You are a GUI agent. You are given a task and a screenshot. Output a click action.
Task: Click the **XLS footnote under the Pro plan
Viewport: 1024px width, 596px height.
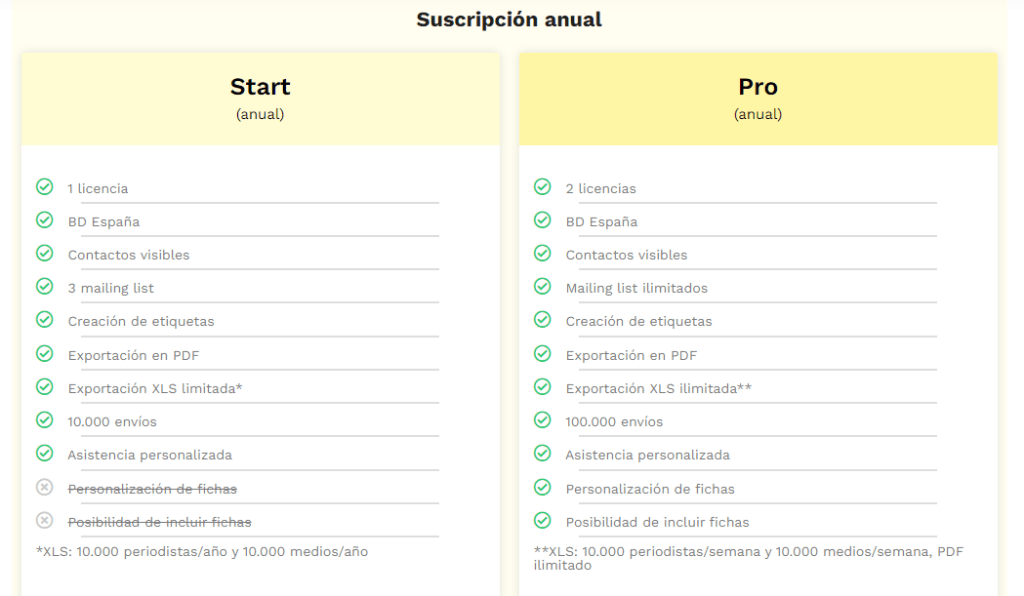748,558
